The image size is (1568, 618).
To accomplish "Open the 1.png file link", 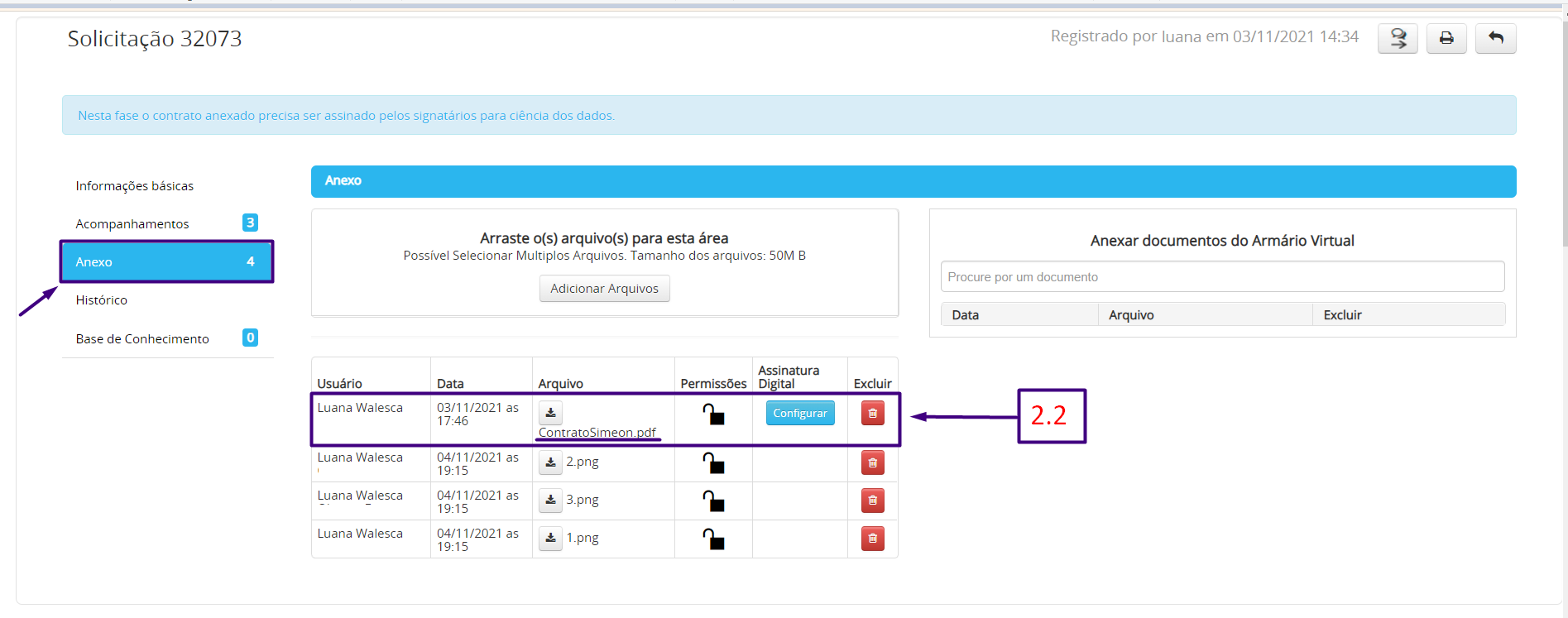I will pyautogui.click(x=583, y=538).
